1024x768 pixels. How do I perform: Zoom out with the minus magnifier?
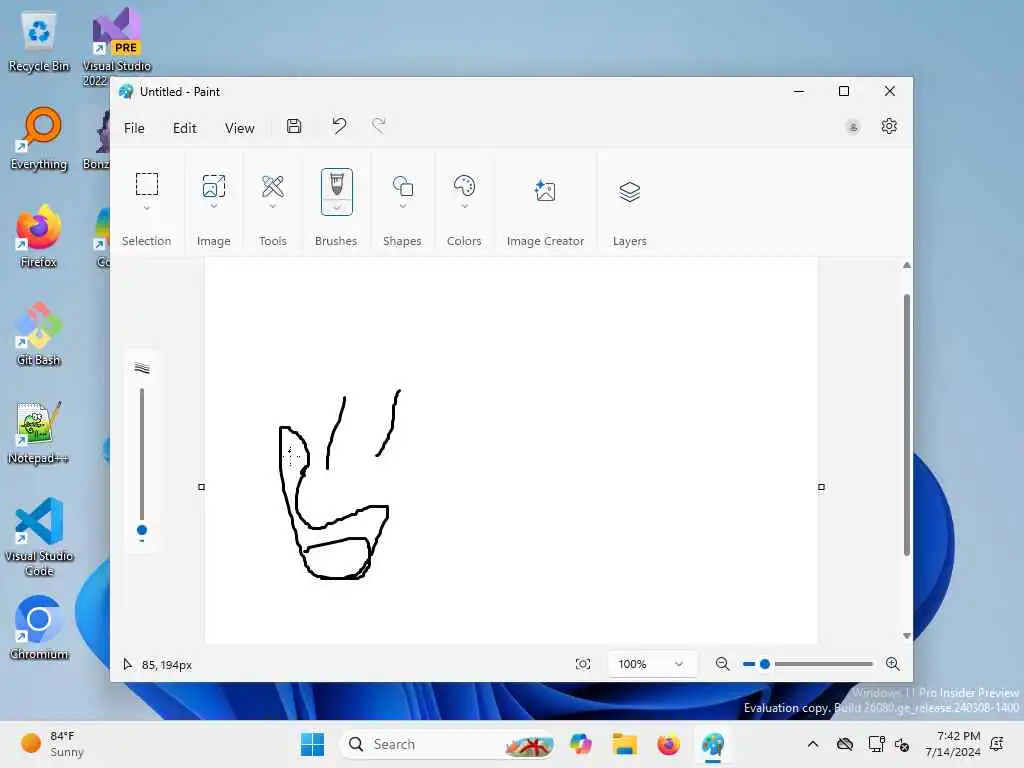click(722, 664)
